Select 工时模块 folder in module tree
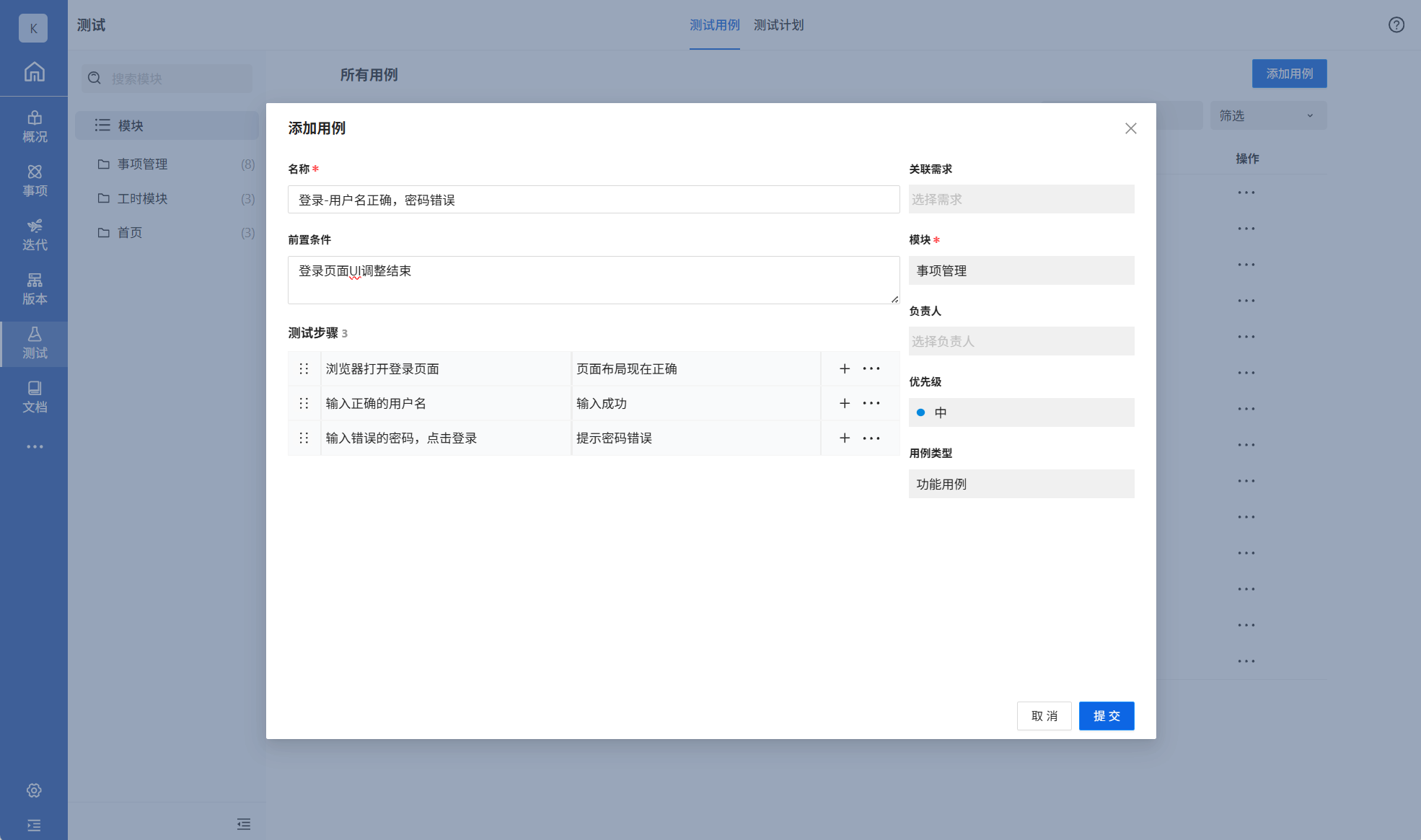 click(x=143, y=198)
